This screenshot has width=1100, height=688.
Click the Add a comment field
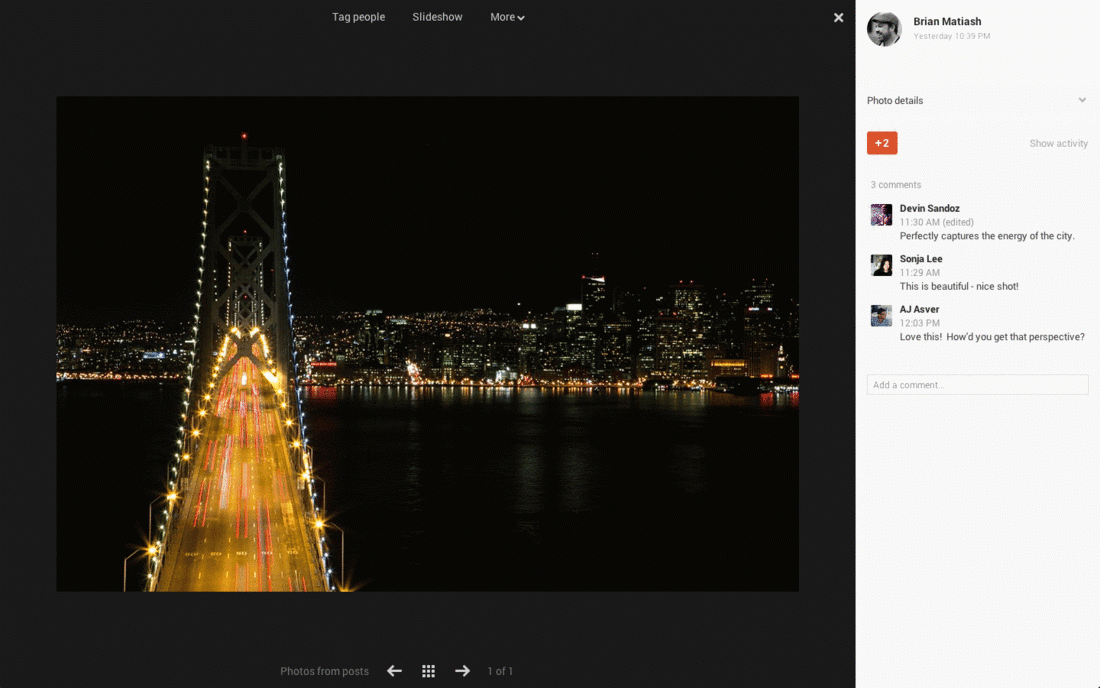pyautogui.click(x=977, y=385)
